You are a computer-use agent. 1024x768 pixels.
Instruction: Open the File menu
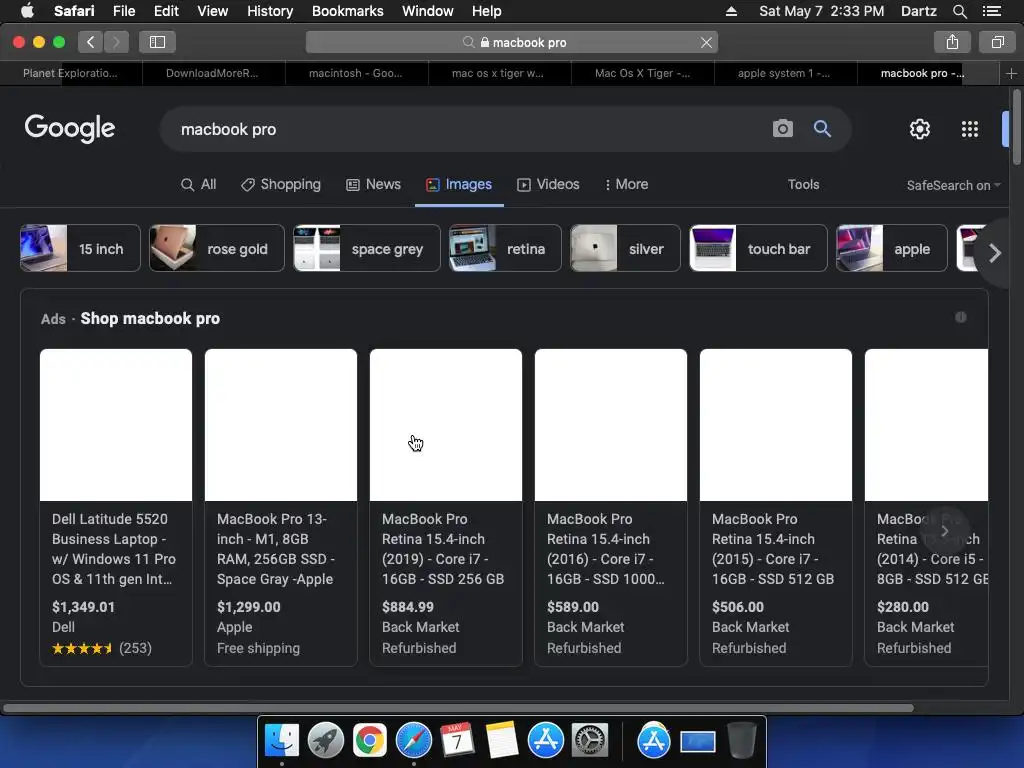(x=123, y=11)
